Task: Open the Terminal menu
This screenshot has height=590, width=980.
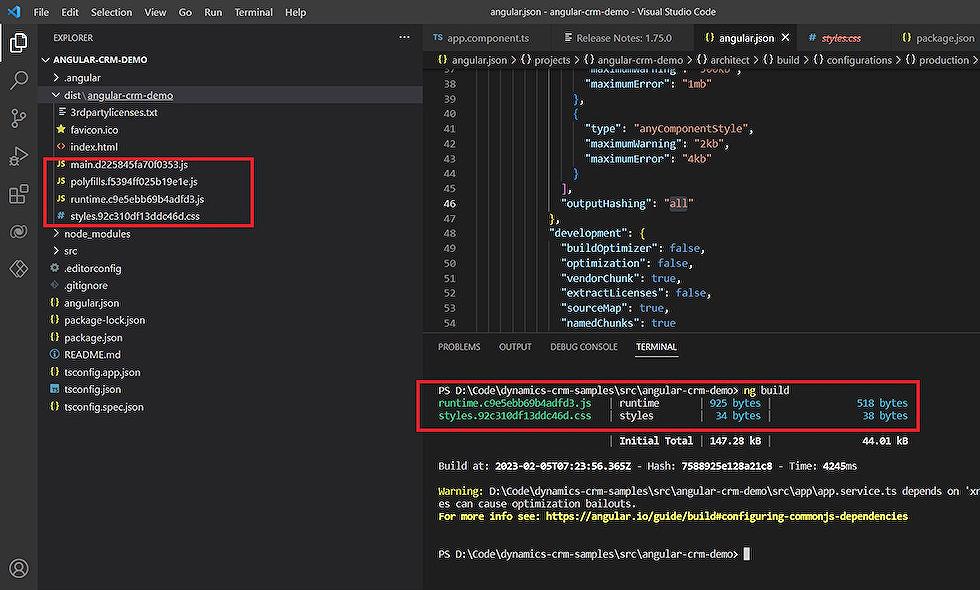Action: click(x=253, y=12)
